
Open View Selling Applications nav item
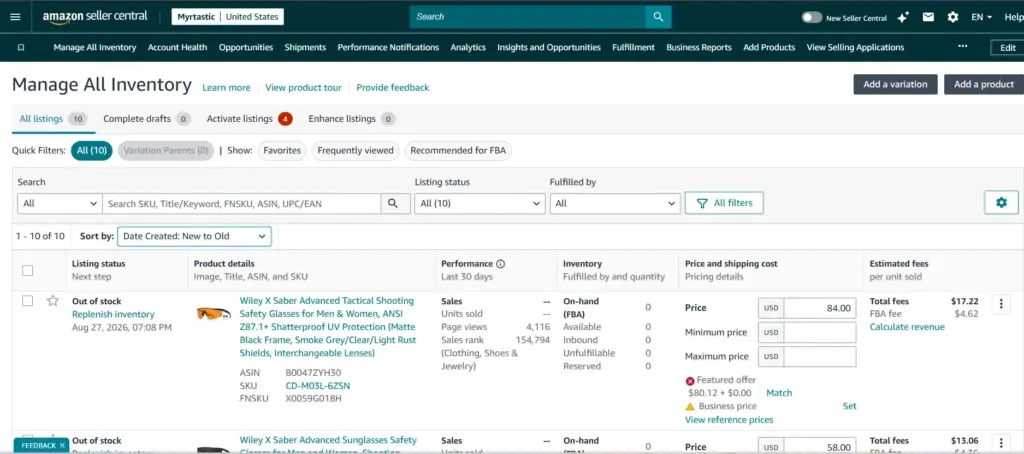855,48
